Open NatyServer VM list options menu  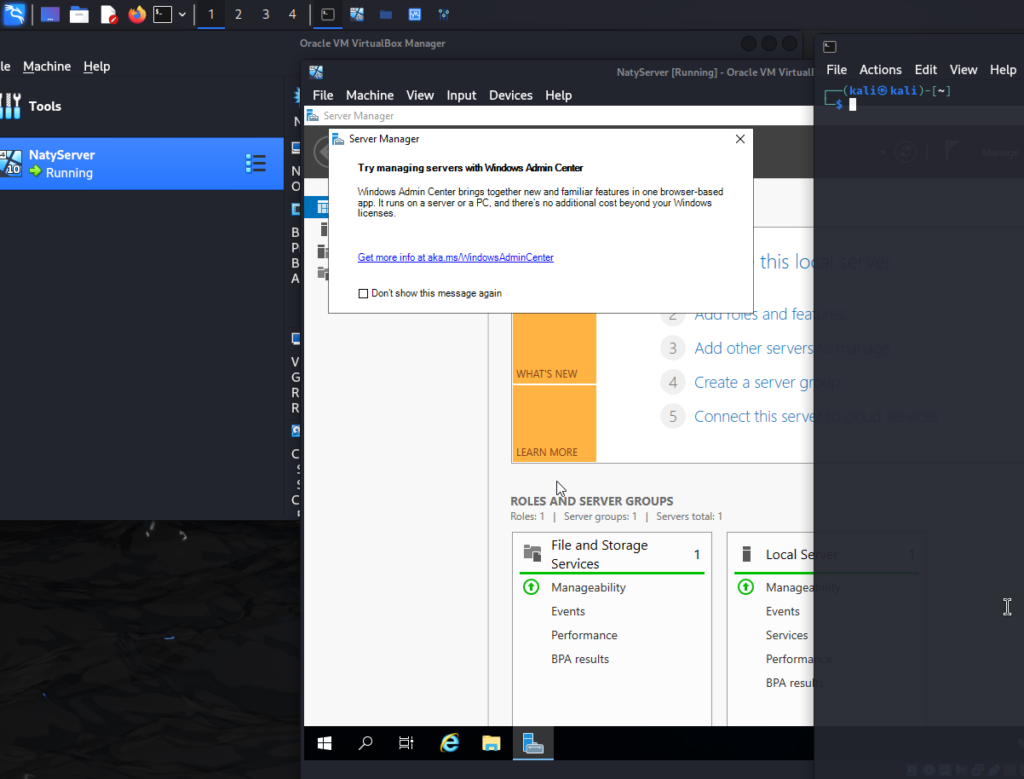pyautogui.click(x=255, y=163)
